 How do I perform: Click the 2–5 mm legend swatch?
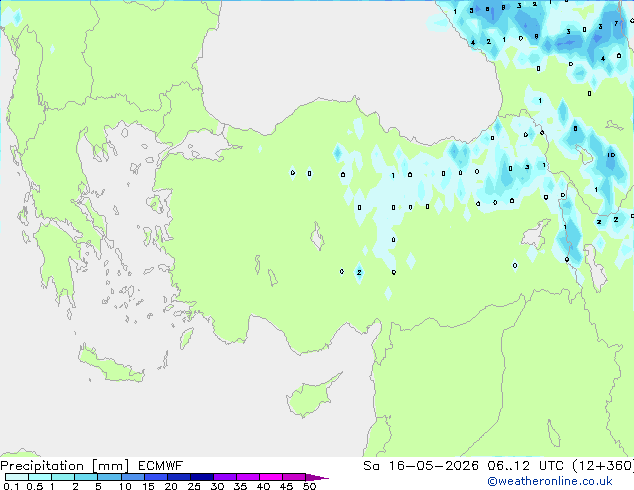pyautogui.click(x=86, y=477)
